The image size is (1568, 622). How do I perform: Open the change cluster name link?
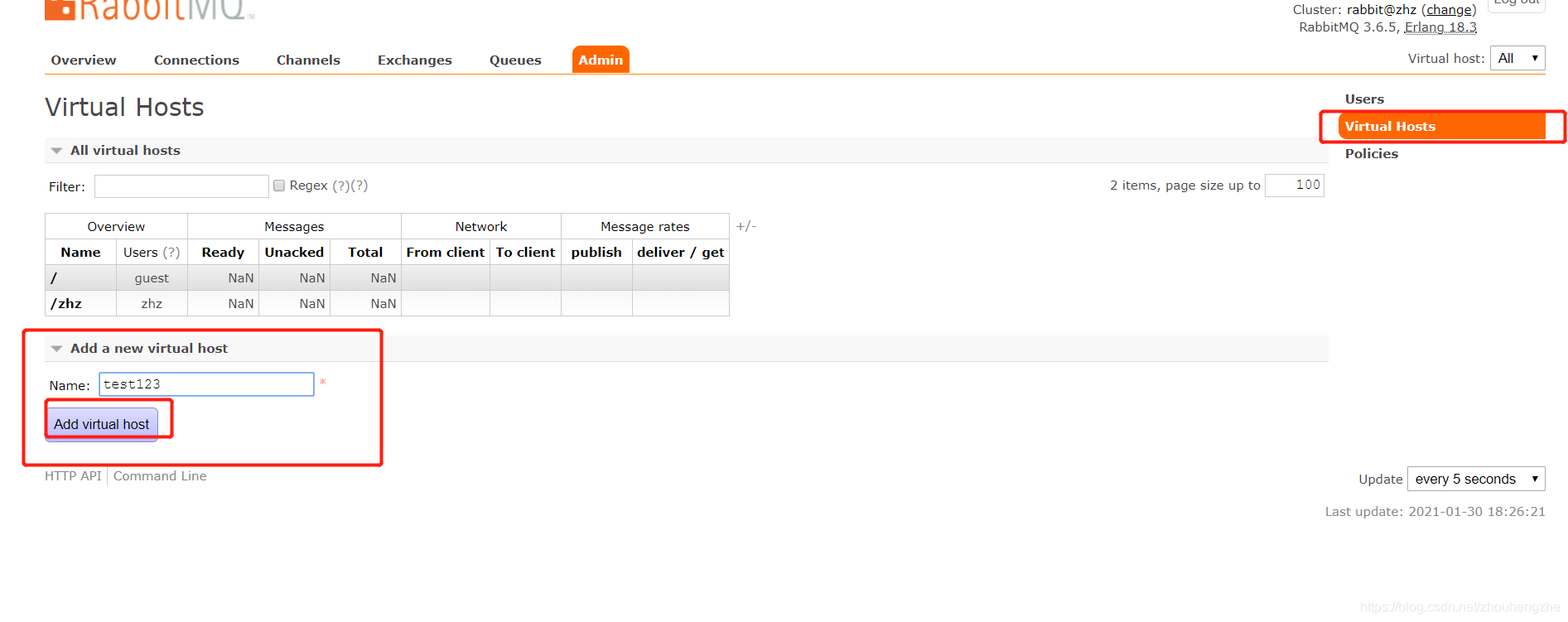pyautogui.click(x=1449, y=10)
